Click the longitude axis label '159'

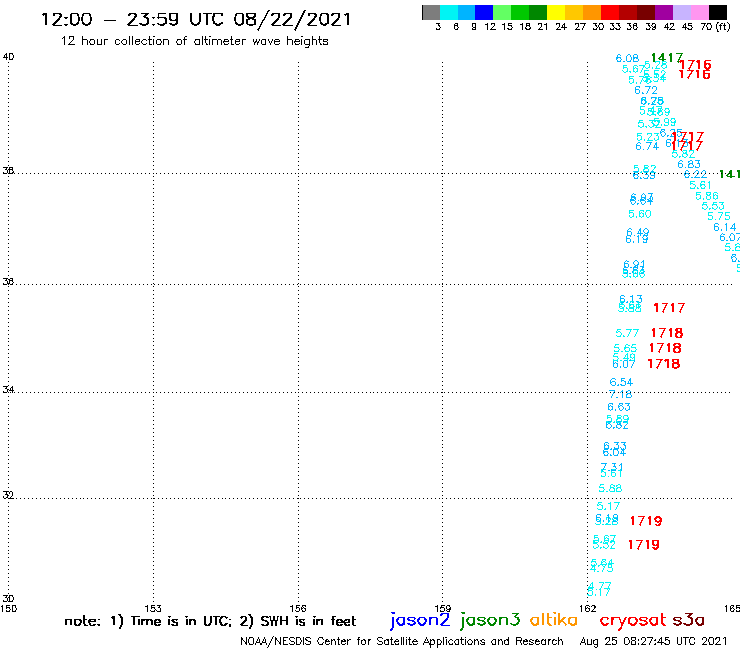click(x=443, y=608)
